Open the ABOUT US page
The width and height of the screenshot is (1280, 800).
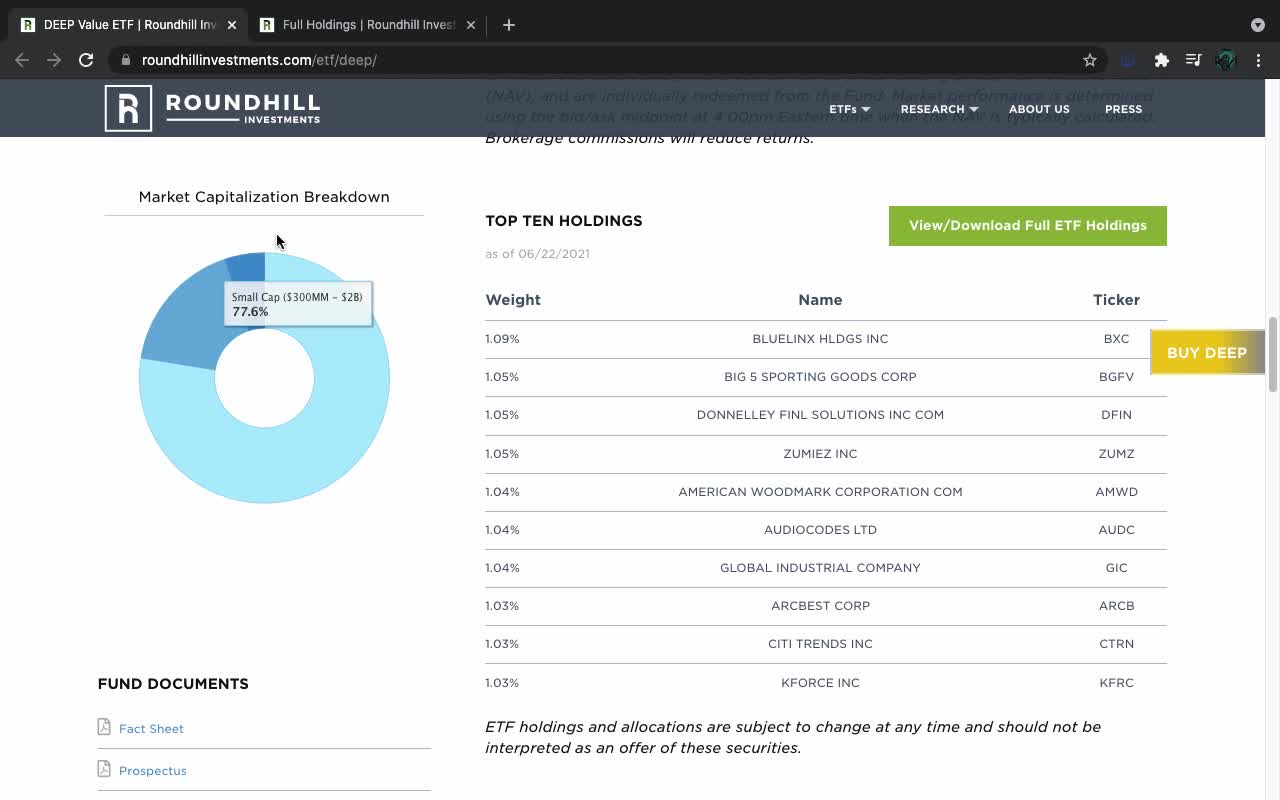[x=1039, y=109]
